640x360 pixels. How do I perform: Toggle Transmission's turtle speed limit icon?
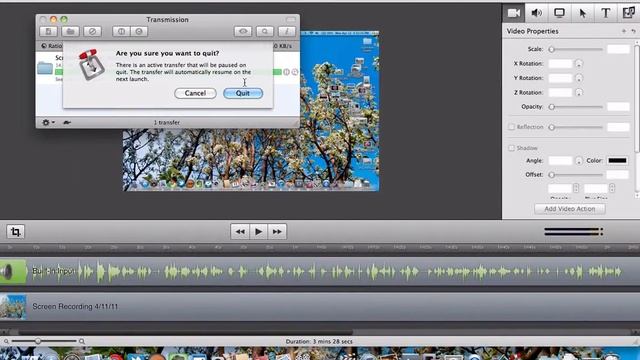click(x=67, y=122)
